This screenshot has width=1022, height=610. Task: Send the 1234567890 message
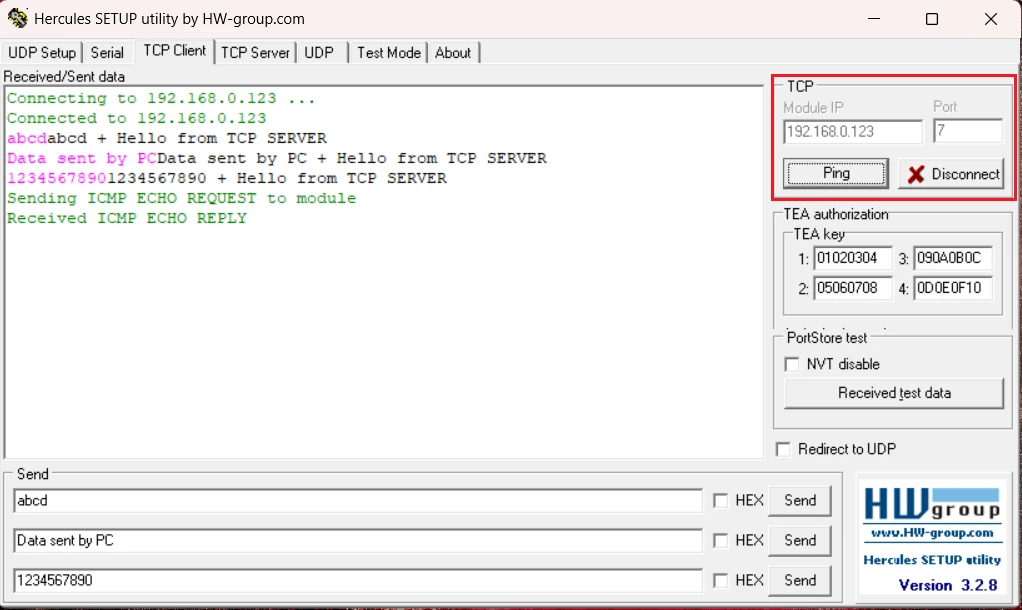799,580
